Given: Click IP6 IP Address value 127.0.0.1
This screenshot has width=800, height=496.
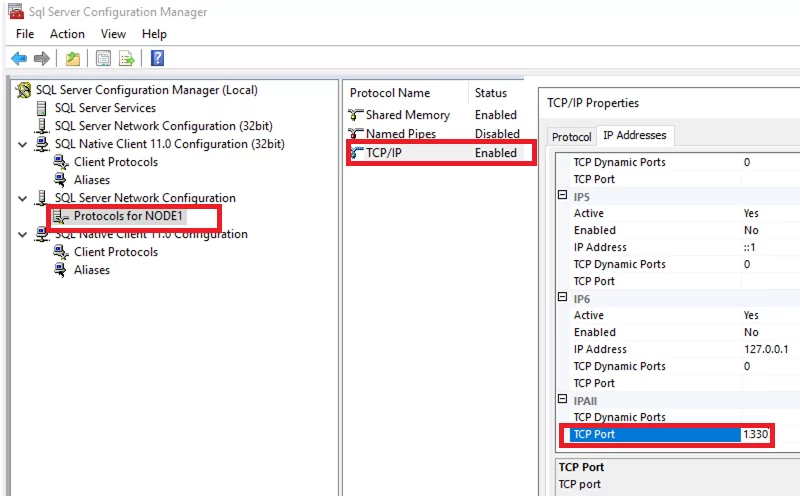Looking at the screenshot, I should 766,349.
